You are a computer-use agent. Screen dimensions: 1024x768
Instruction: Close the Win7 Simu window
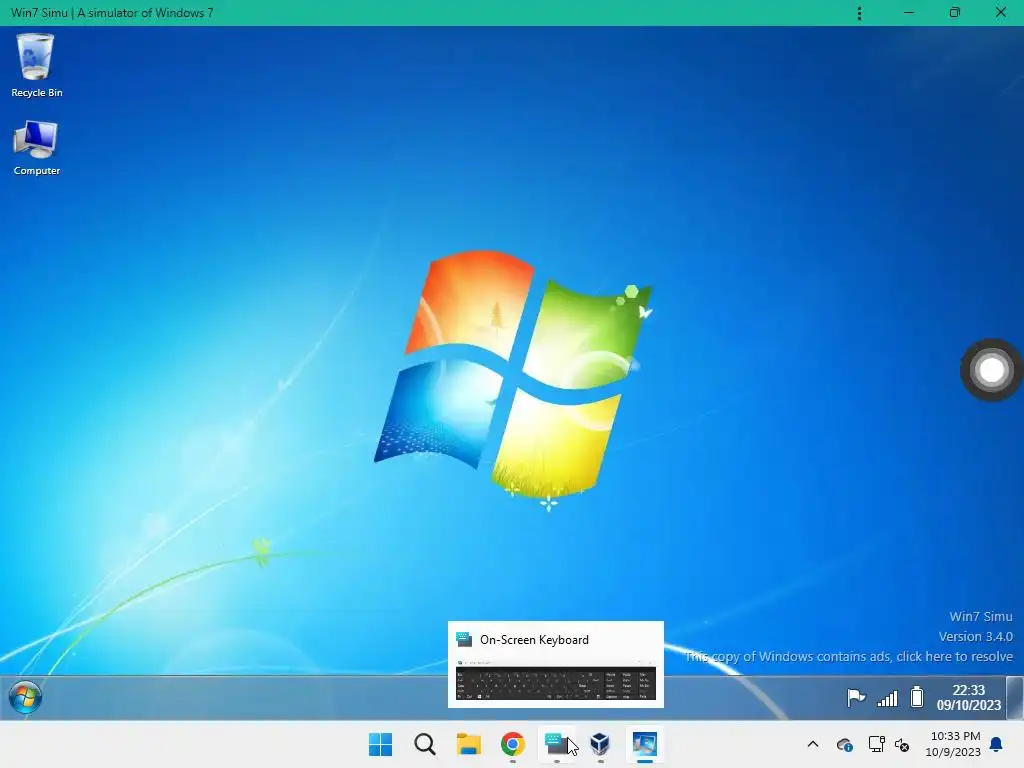(x=1000, y=13)
